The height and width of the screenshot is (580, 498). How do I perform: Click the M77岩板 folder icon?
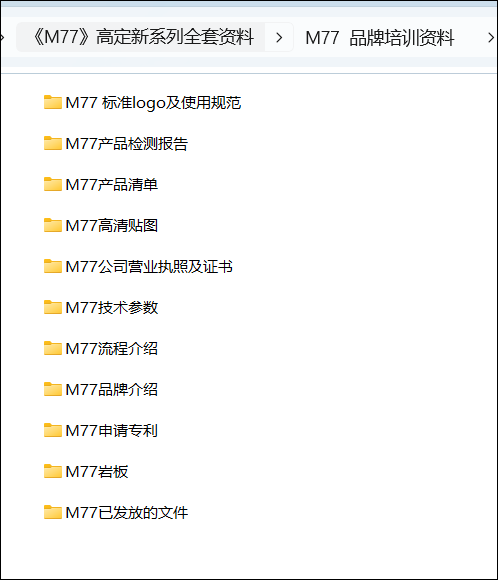tap(53, 472)
